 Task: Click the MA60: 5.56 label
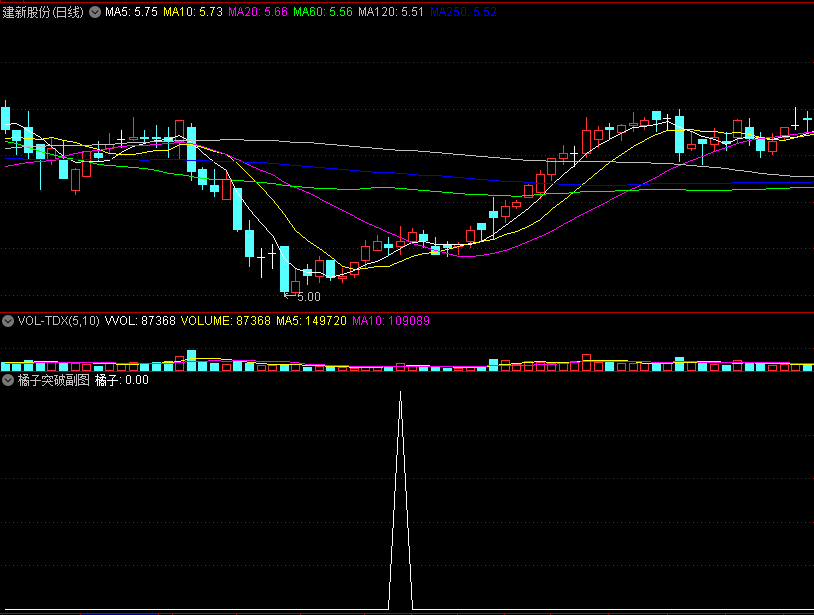322,12
